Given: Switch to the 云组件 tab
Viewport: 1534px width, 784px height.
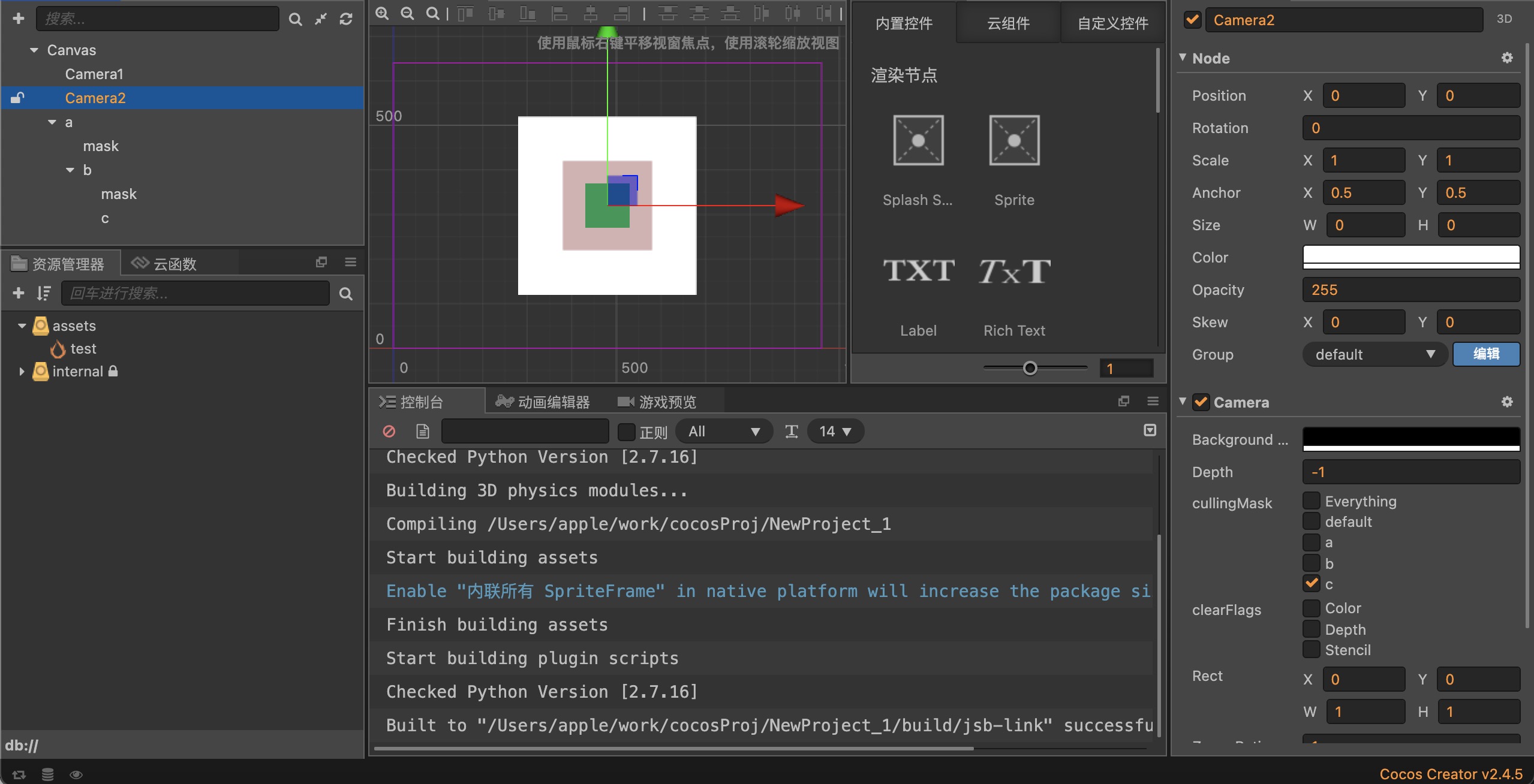Looking at the screenshot, I should coord(1007,23).
